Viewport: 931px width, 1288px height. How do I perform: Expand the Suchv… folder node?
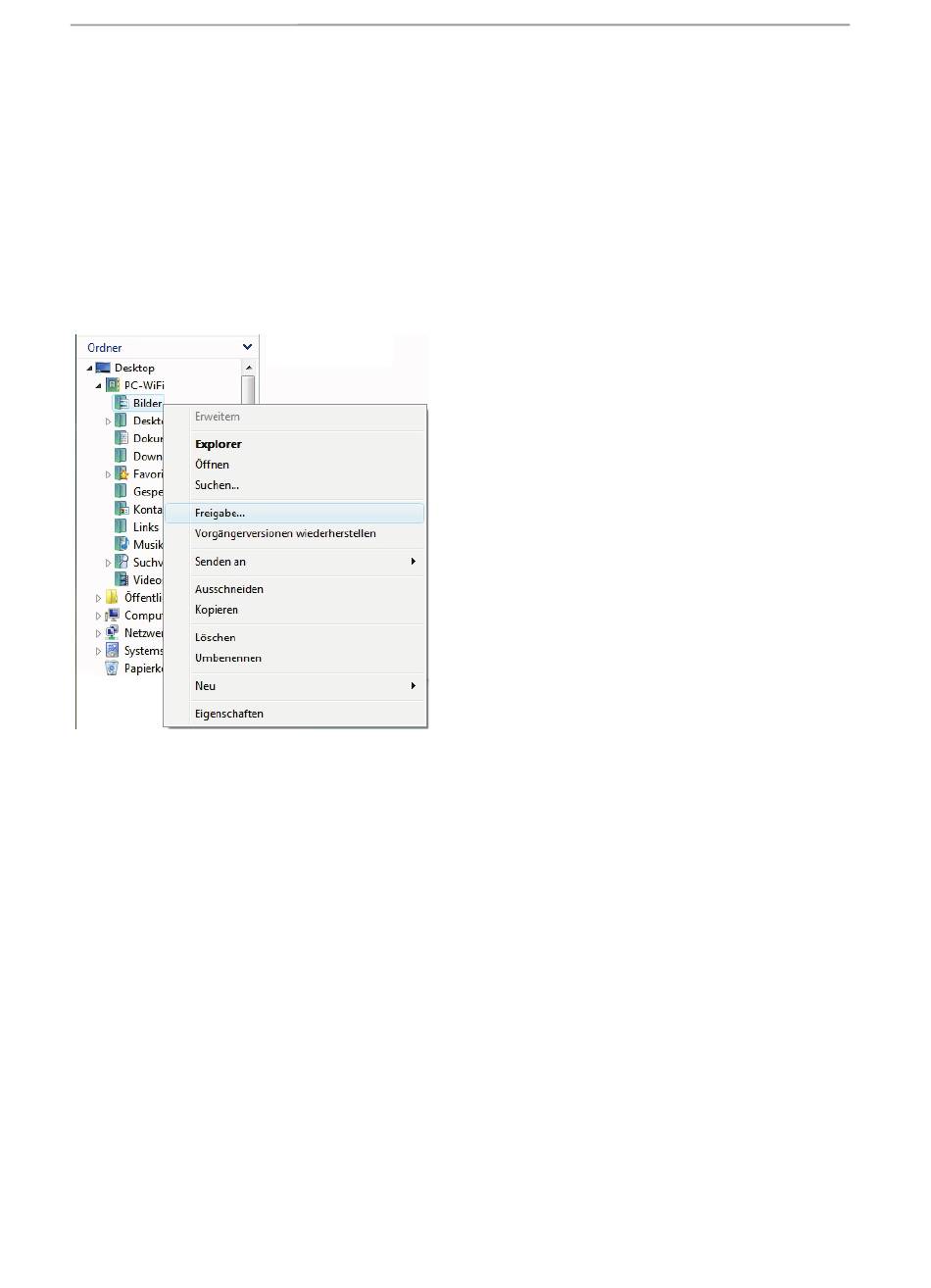point(108,563)
